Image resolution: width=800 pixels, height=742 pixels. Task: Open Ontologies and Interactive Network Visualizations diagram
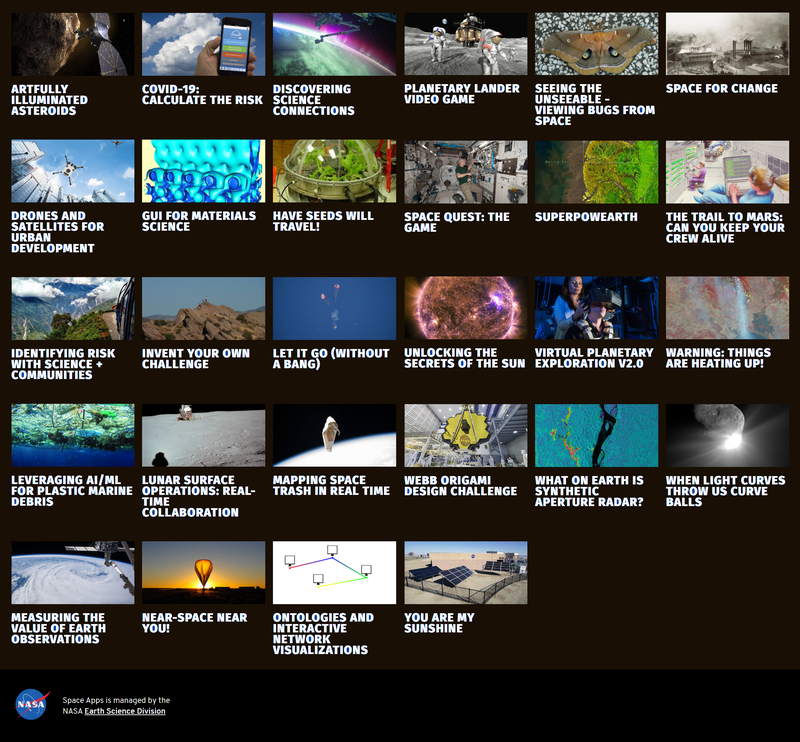(x=334, y=572)
